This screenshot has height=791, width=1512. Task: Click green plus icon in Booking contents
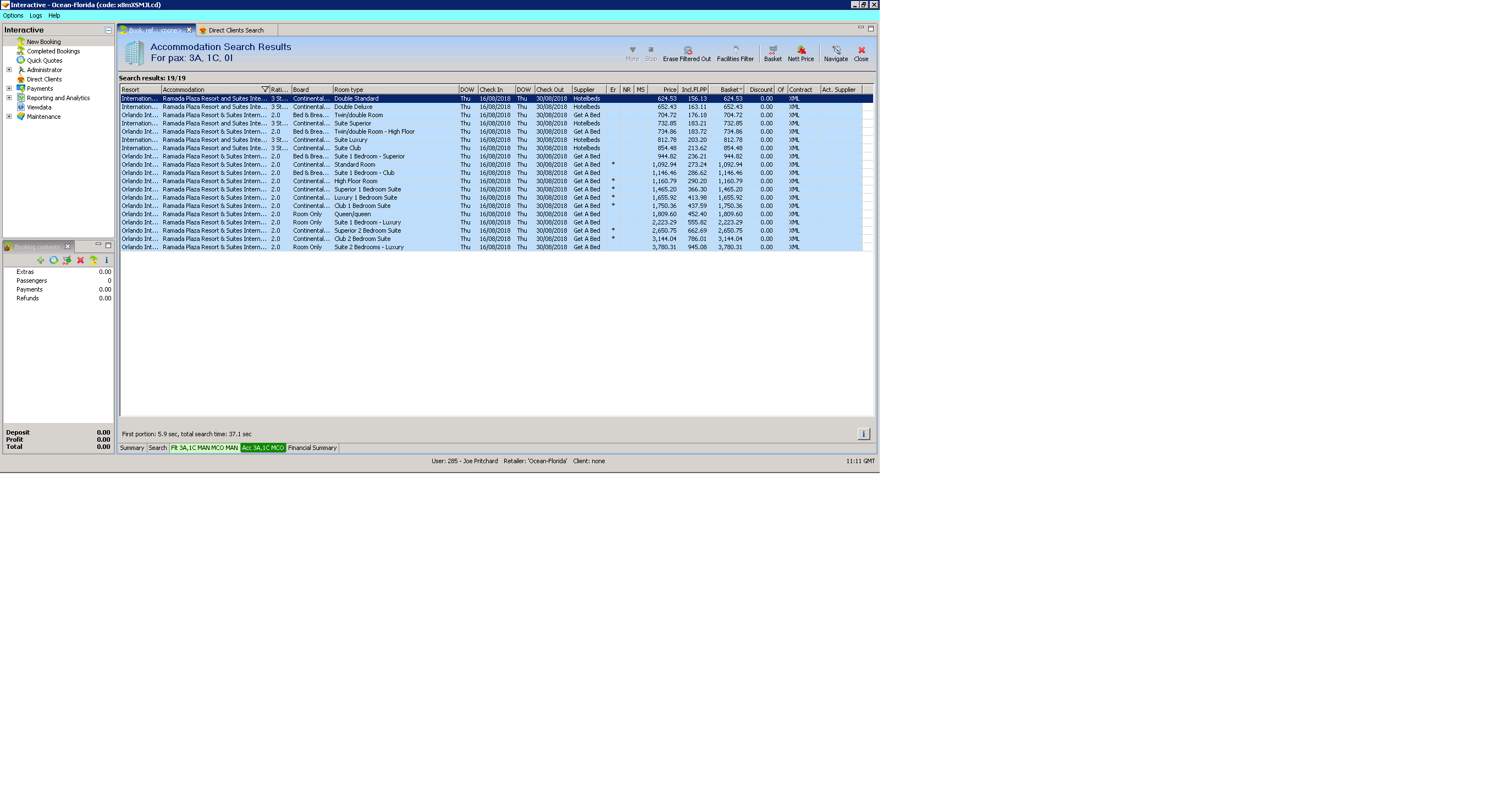coord(41,260)
